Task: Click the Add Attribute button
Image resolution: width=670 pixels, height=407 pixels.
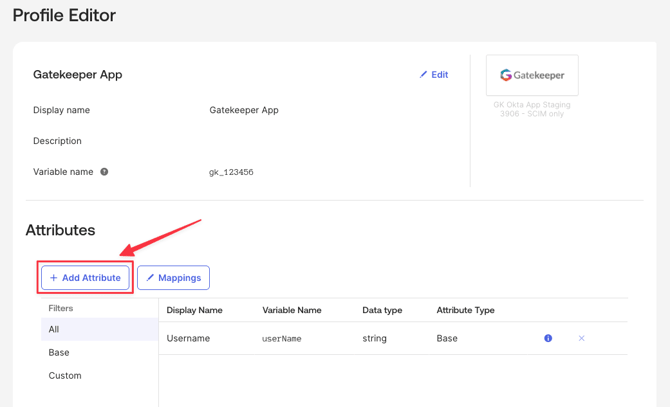Action: point(85,278)
